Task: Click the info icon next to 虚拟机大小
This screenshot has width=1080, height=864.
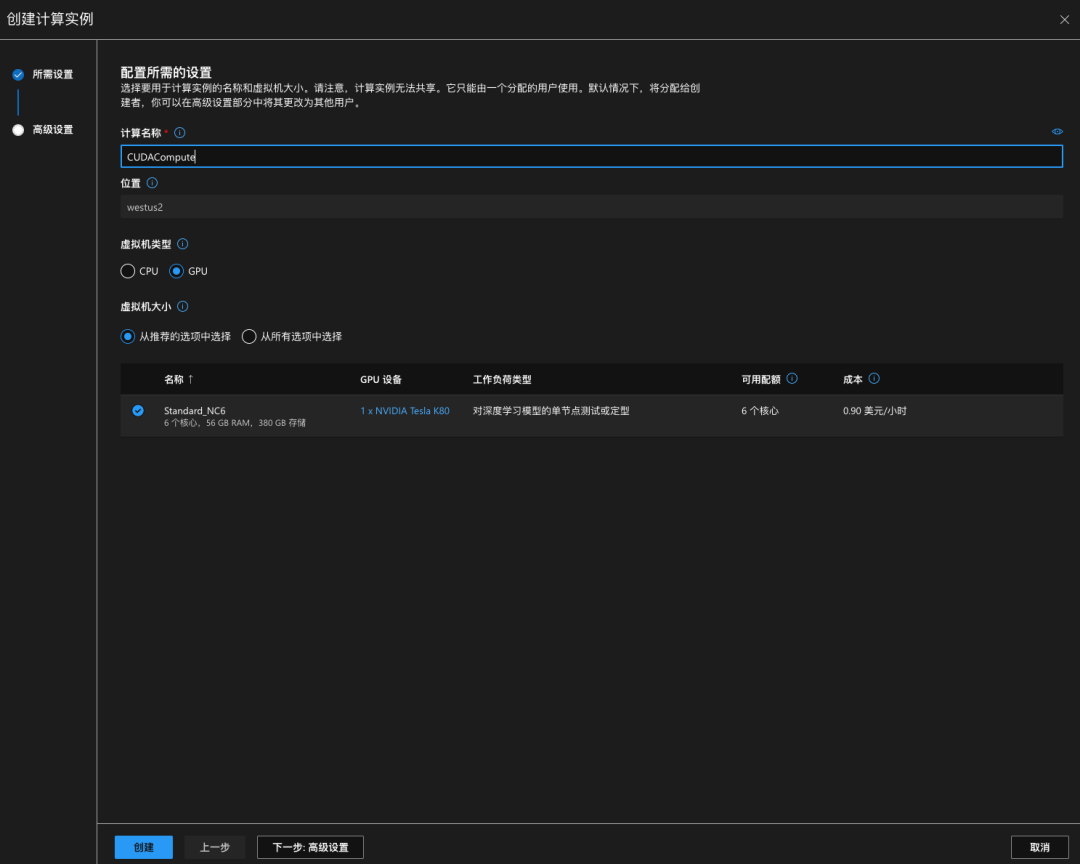Action: pos(183,307)
